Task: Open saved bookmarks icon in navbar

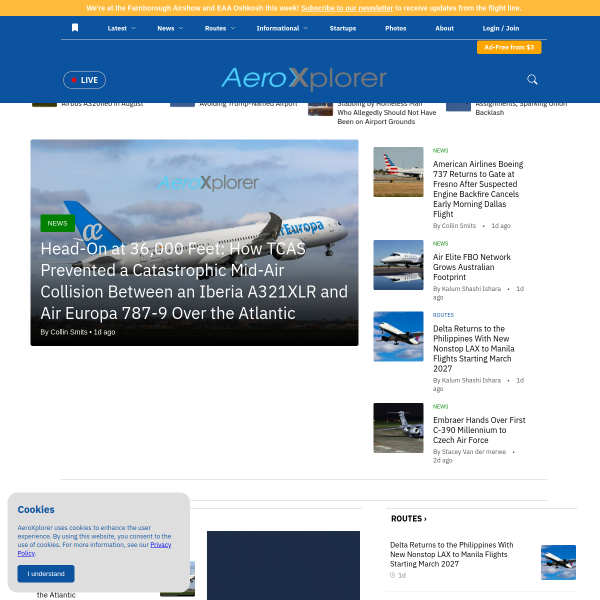Action: click(x=75, y=28)
